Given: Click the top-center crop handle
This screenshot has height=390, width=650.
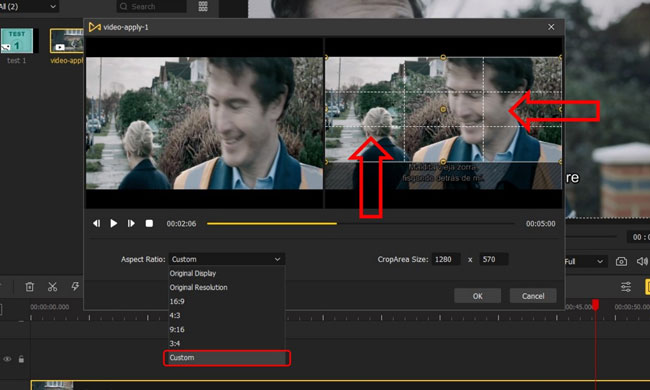Looking at the screenshot, I should tap(443, 57).
